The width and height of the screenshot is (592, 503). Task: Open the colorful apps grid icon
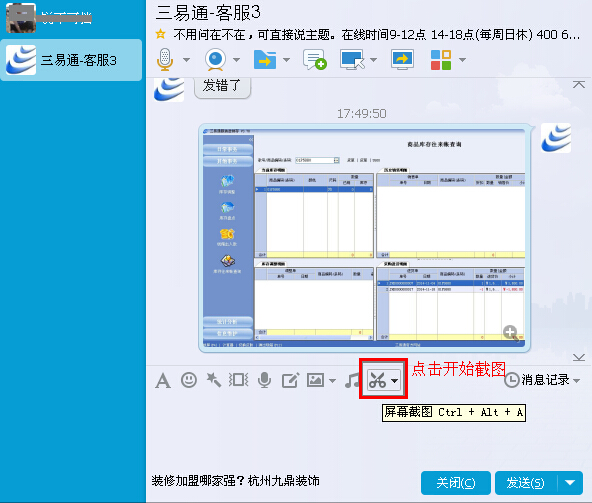441,60
